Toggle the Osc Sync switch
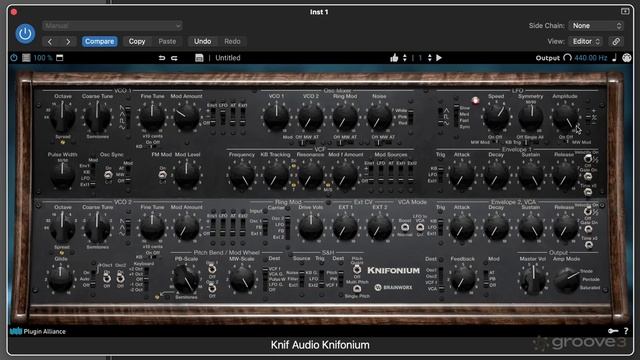The image size is (640, 360). pyautogui.click(x=108, y=175)
